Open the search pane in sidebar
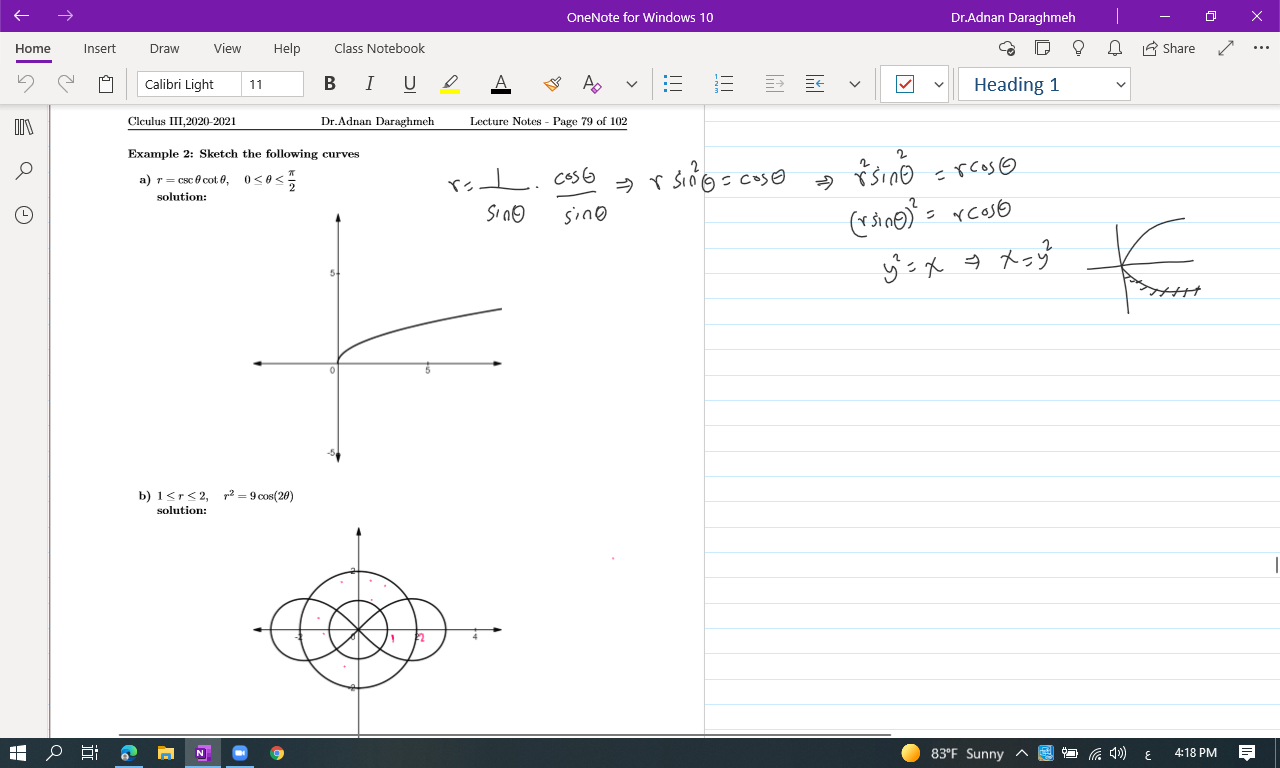The height and width of the screenshot is (768, 1280). (24, 171)
